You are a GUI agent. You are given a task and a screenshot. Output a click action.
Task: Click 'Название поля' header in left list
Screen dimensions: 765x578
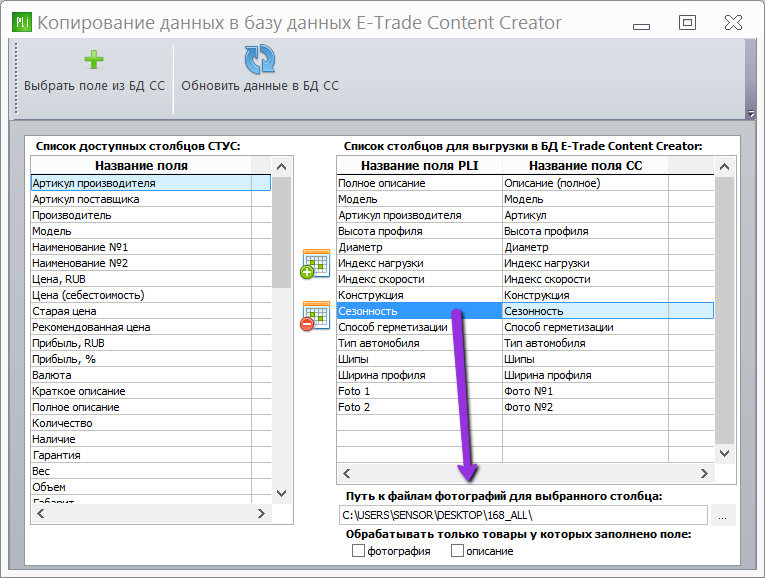tap(141, 166)
